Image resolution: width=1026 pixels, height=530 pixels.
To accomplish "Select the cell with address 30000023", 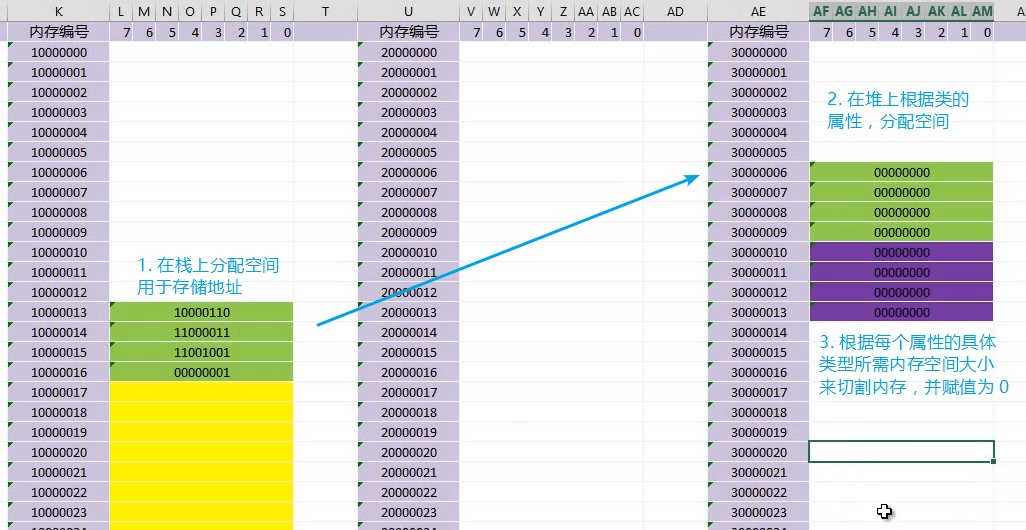I will (x=758, y=512).
